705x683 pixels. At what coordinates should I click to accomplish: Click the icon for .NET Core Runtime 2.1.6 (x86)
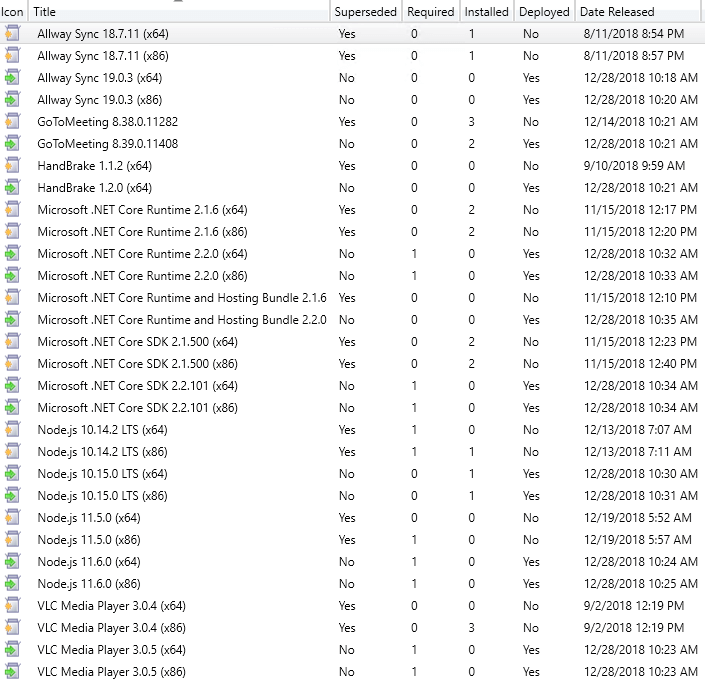click(13, 232)
